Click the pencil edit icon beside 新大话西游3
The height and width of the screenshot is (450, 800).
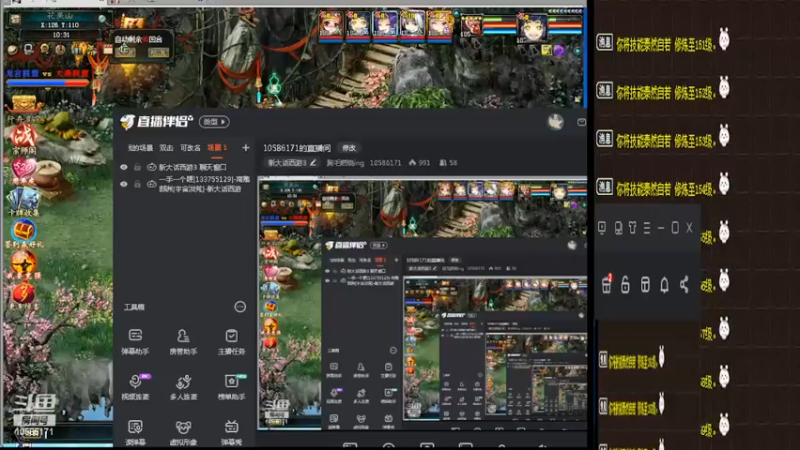coord(313,163)
